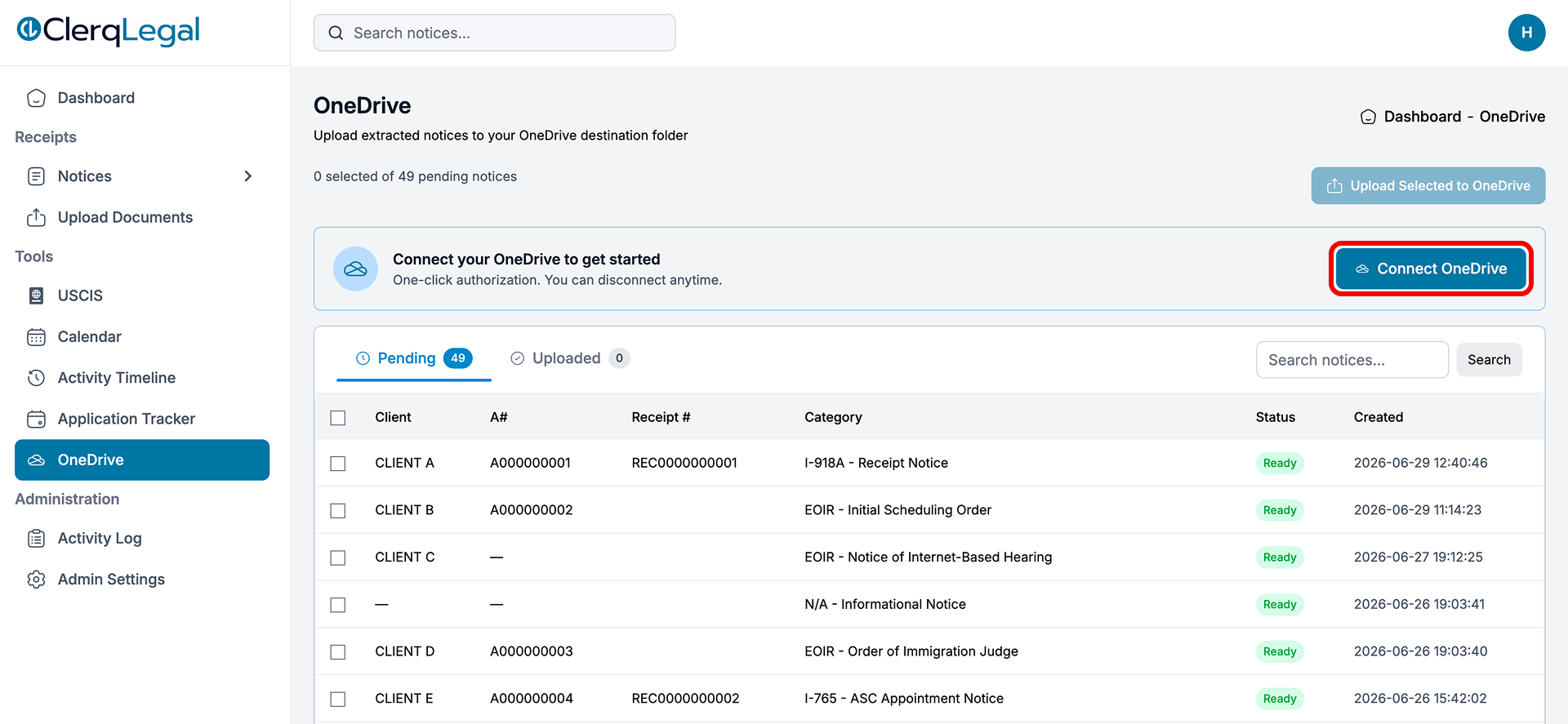Image resolution: width=1568 pixels, height=724 pixels.
Task: Click the Uploaded tab checkmark icon
Action: 517,358
